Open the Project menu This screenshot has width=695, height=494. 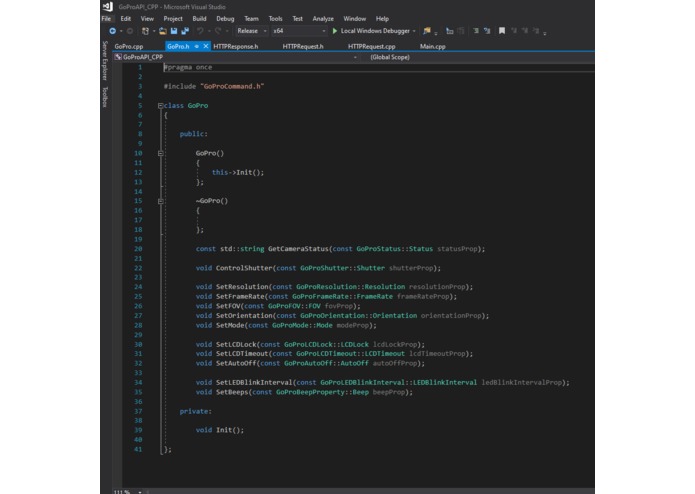173,19
